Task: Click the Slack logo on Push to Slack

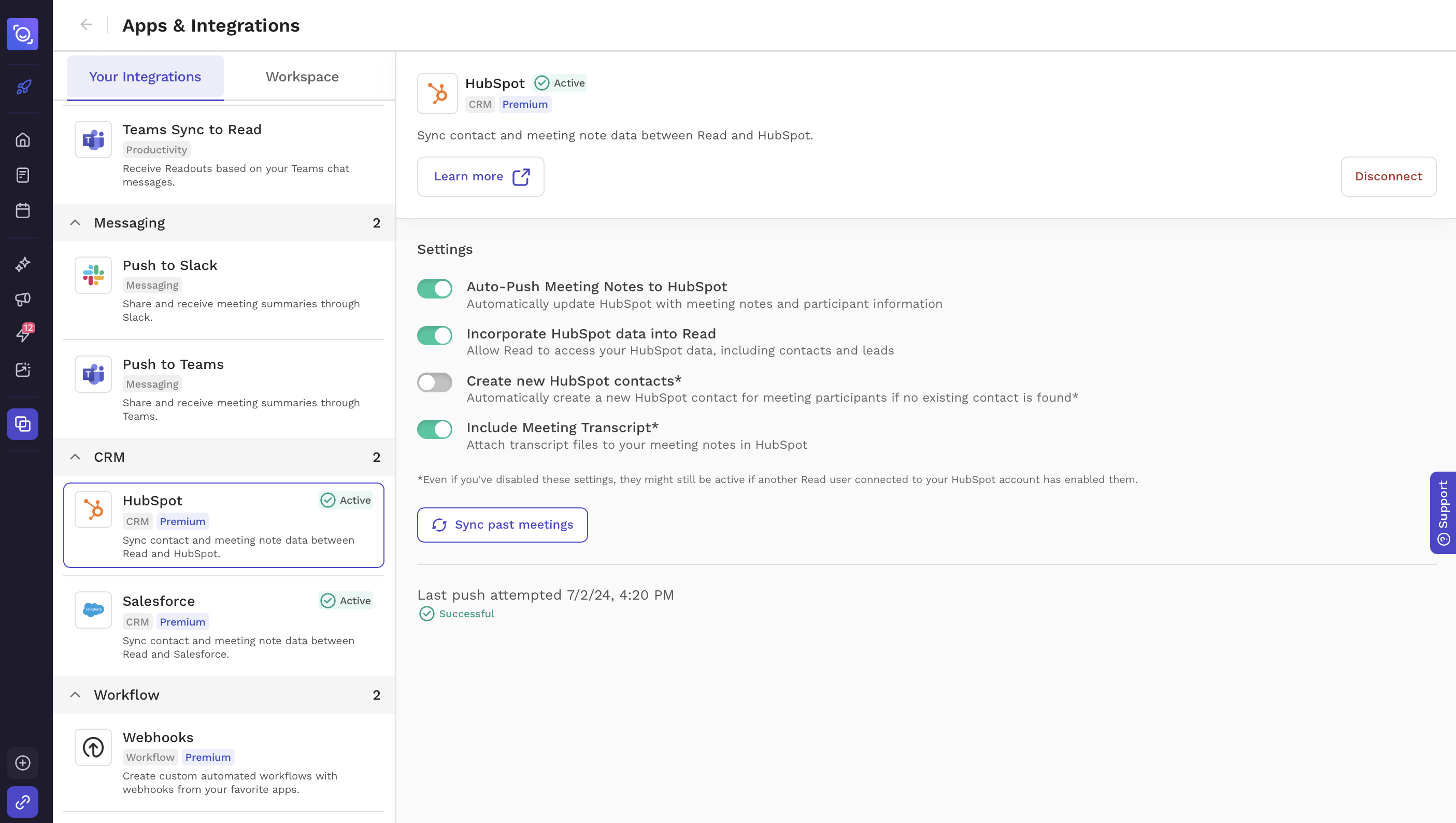Action: [x=93, y=275]
